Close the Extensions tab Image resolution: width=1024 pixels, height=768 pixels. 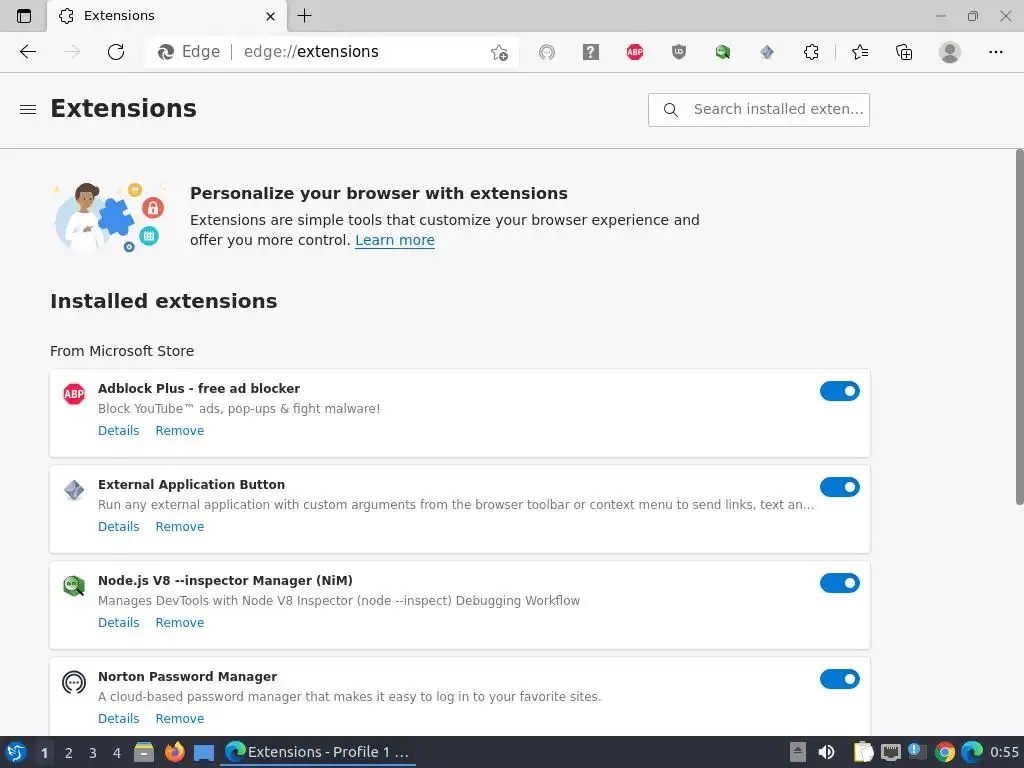pos(270,16)
